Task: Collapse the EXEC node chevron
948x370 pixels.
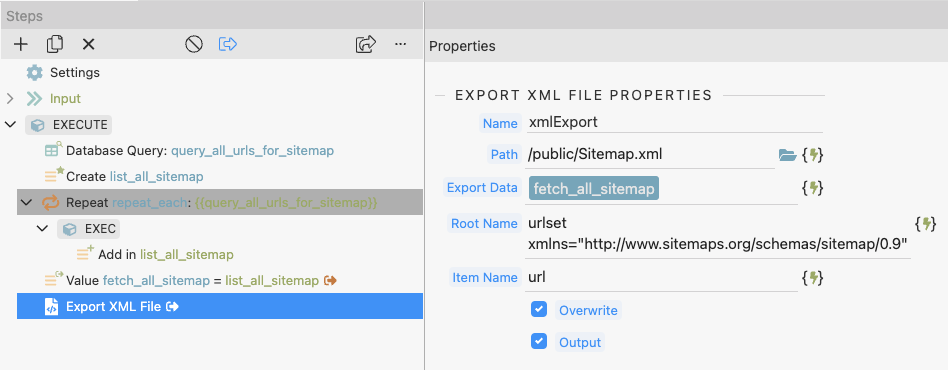Action: tap(42, 229)
